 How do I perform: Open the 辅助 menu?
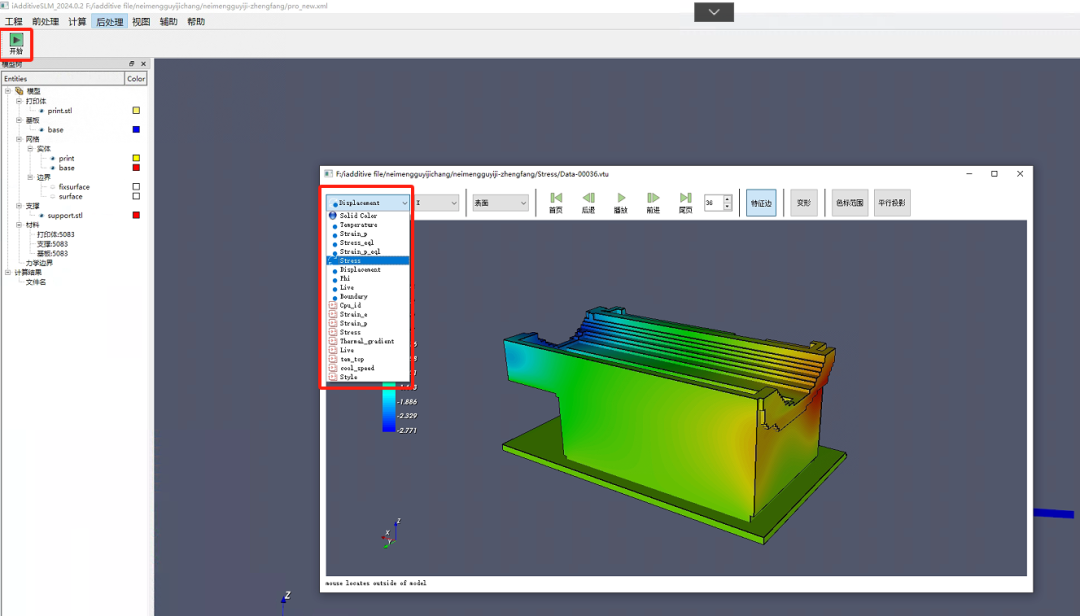(x=169, y=21)
